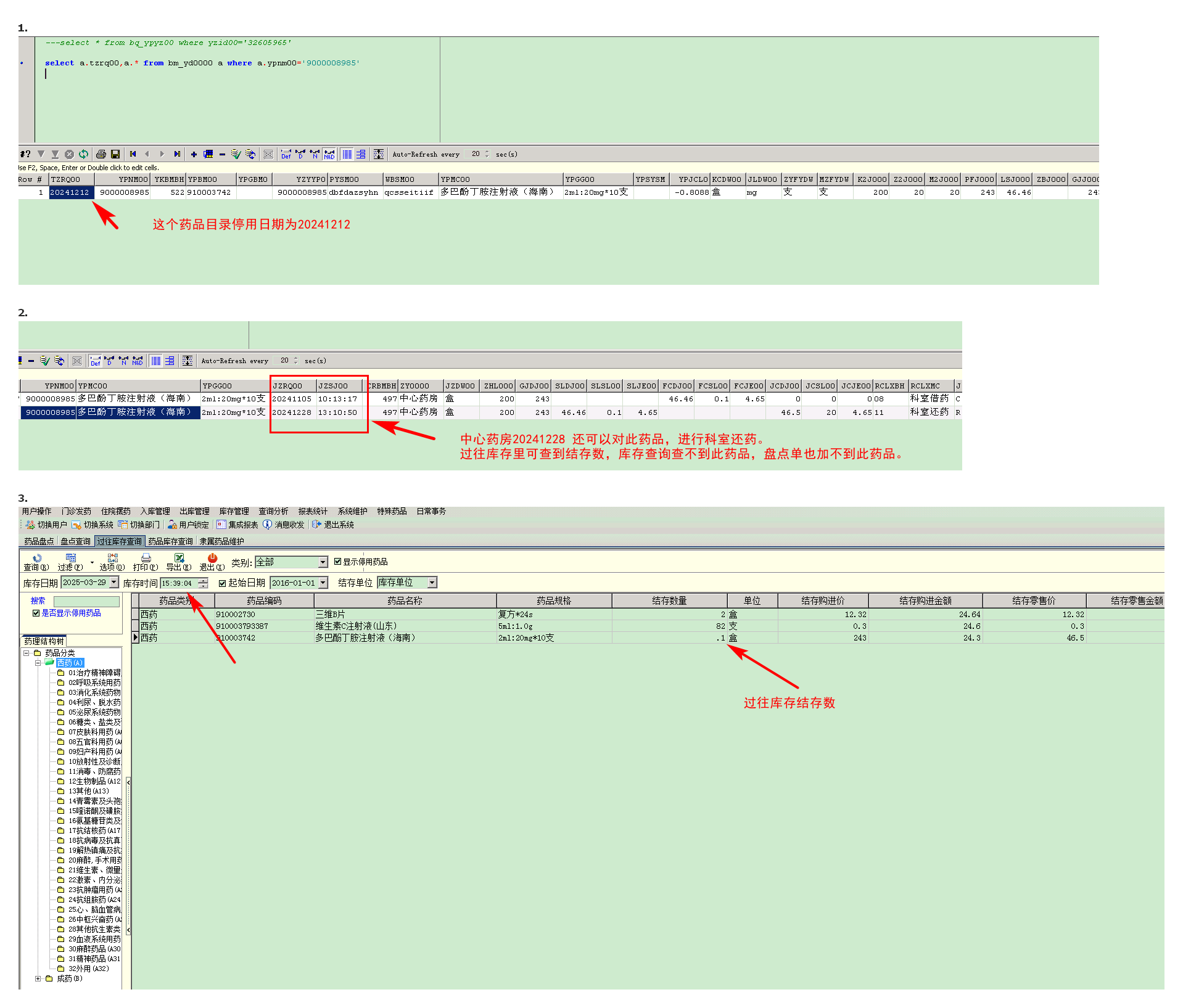The image size is (1183, 1008).
Task: Click the TZRQ00 column header in SQL grid
Action: coord(72,179)
